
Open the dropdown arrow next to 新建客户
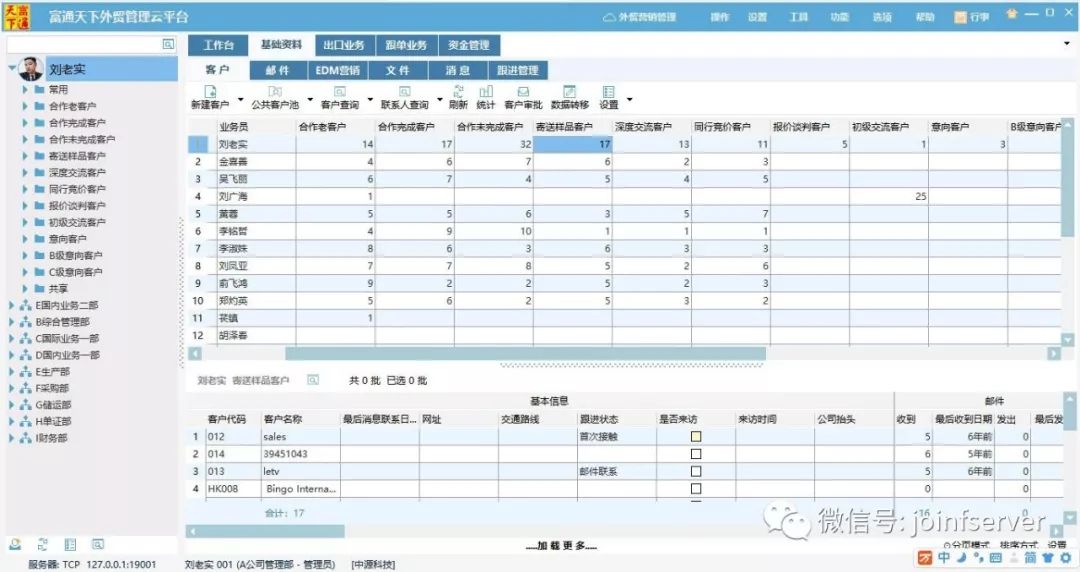(240, 100)
